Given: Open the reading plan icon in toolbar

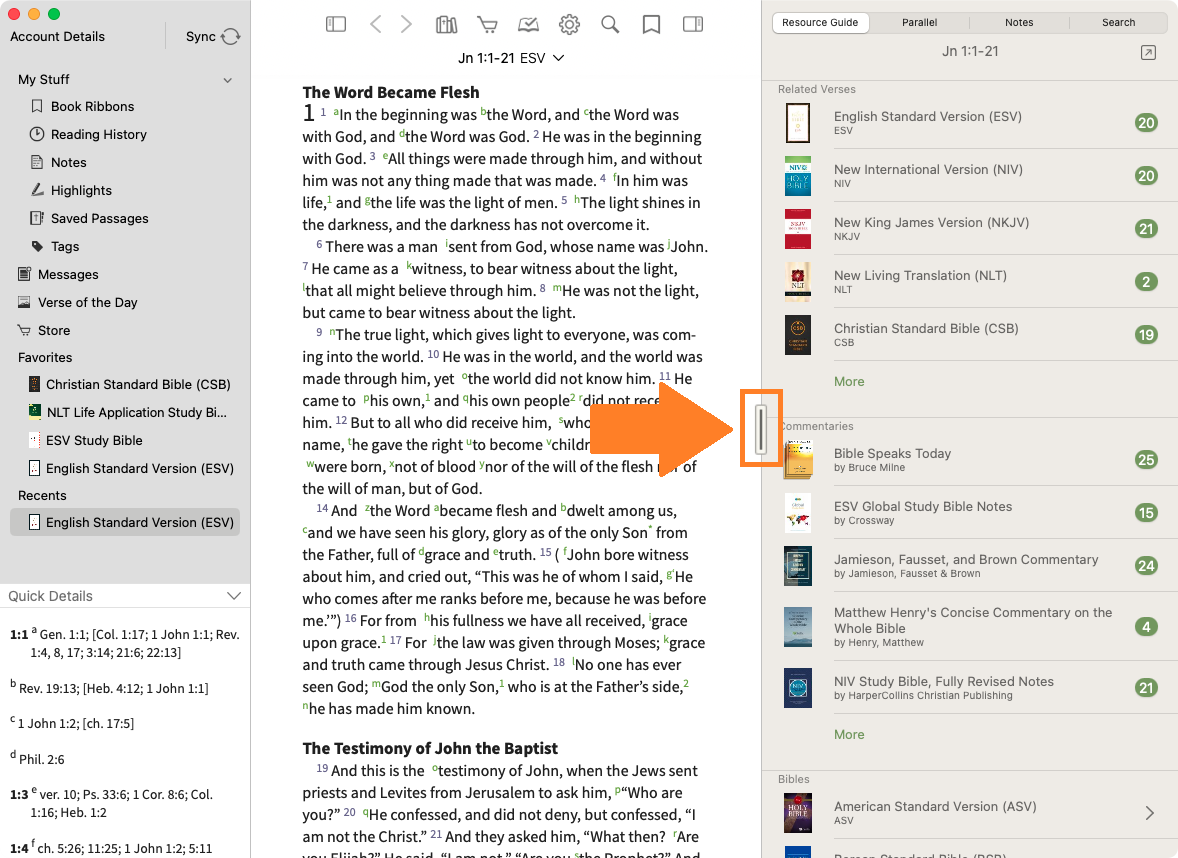Looking at the screenshot, I should click(528, 24).
